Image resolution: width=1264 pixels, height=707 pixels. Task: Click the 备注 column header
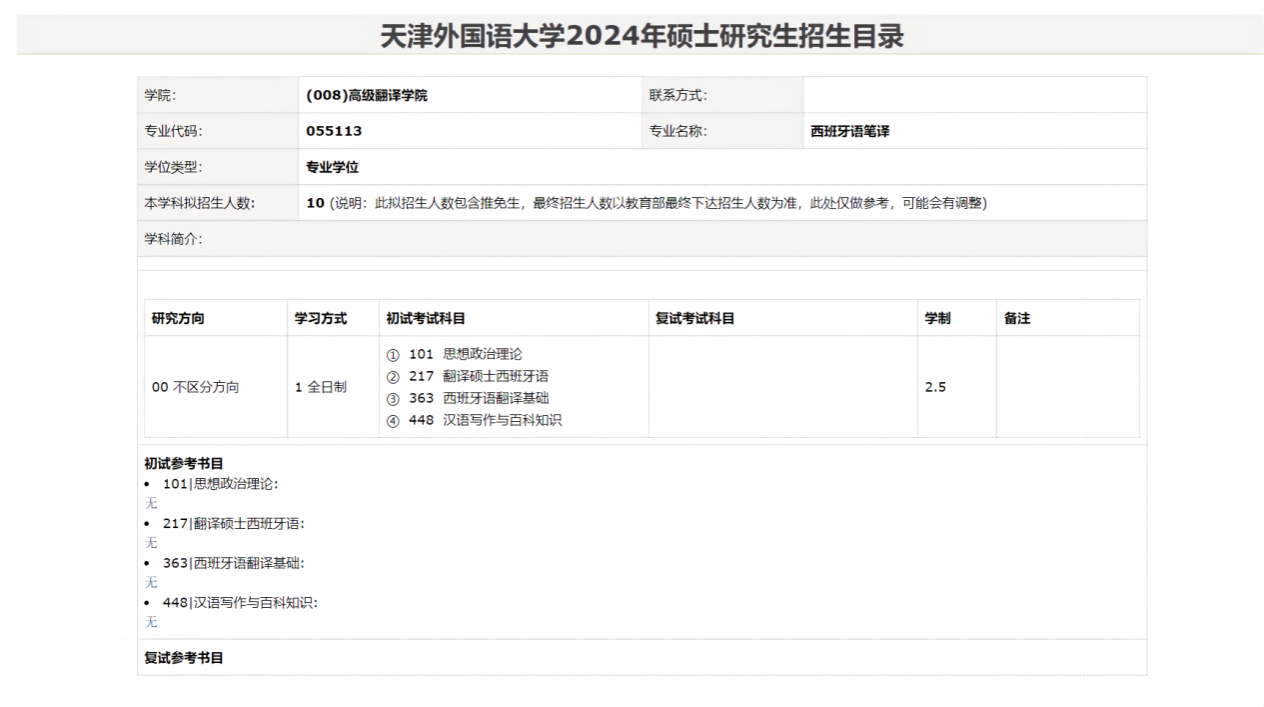pos(1016,318)
